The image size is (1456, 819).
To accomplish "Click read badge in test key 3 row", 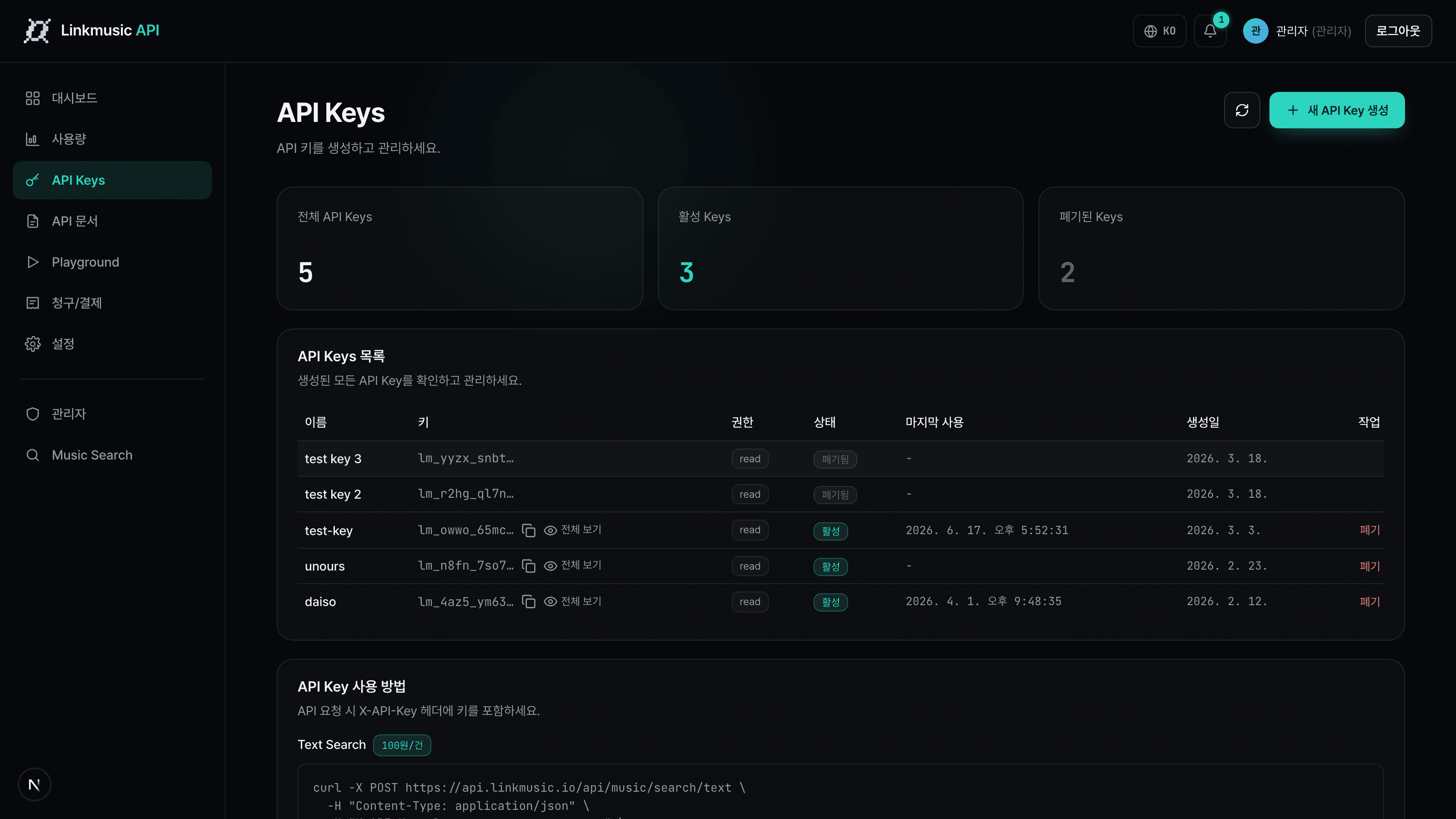I will coord(749,459).
